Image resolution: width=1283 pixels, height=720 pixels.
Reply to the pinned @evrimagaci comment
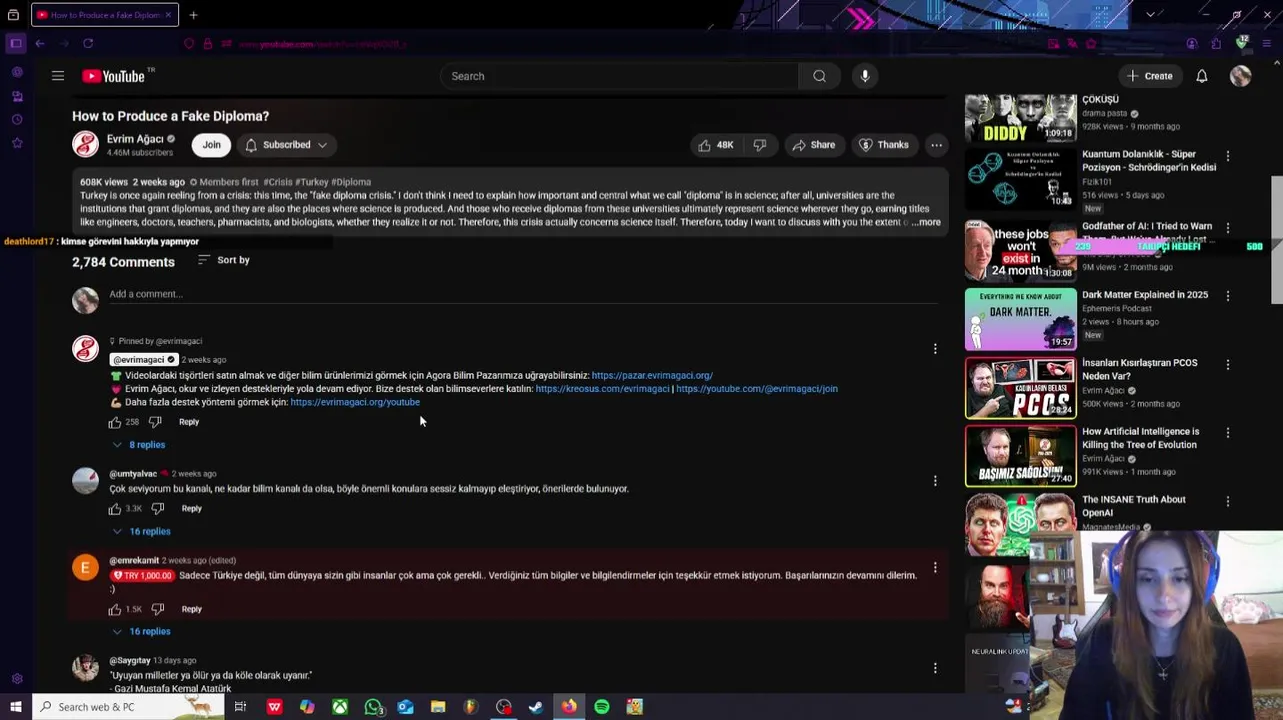pos(189,422)
